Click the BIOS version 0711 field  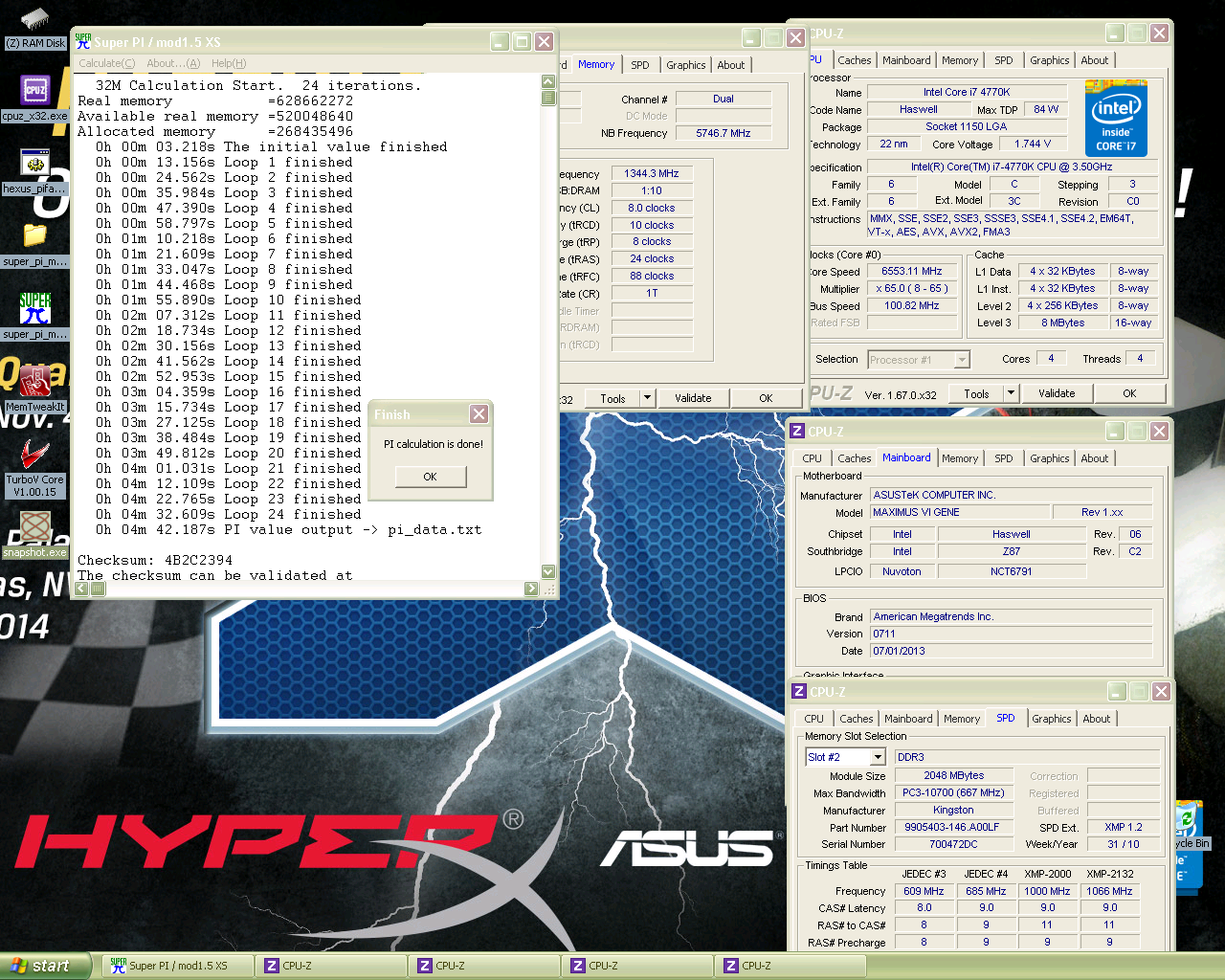pyautogui.click(x=1011, y=634)
